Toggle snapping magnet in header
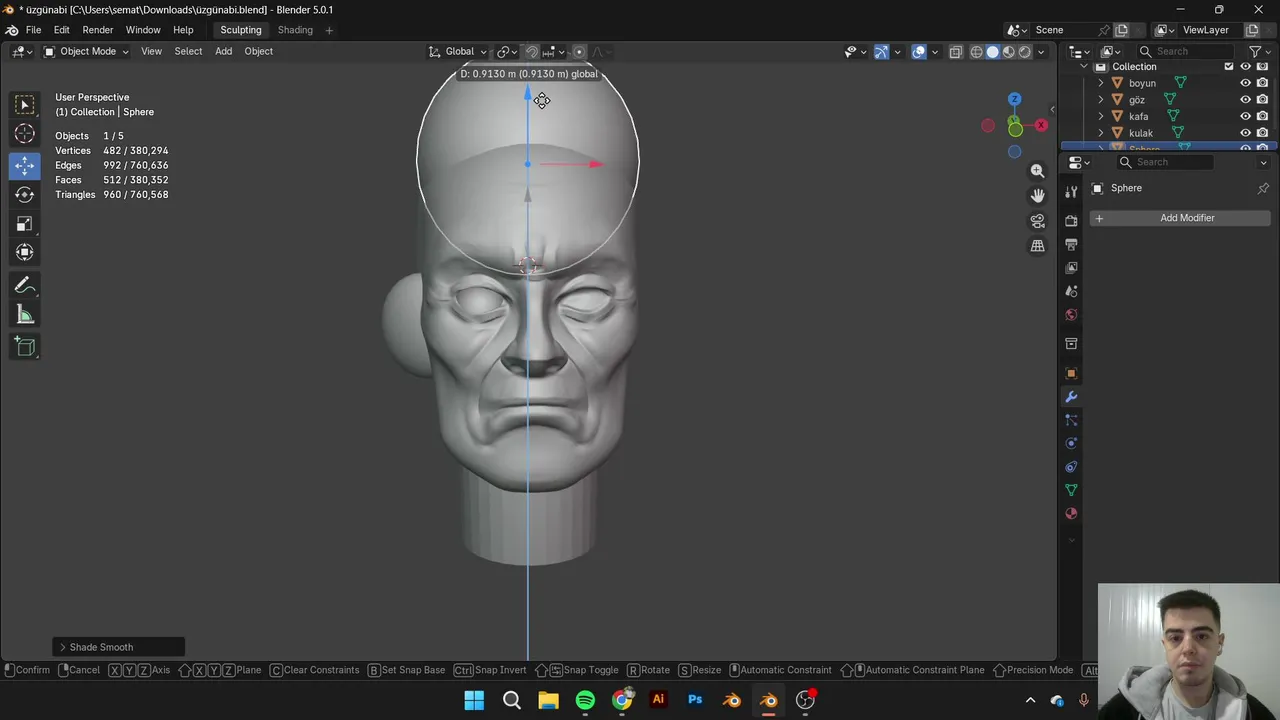The width and height of the screenshot is (1280, 720). pos(532,52)
